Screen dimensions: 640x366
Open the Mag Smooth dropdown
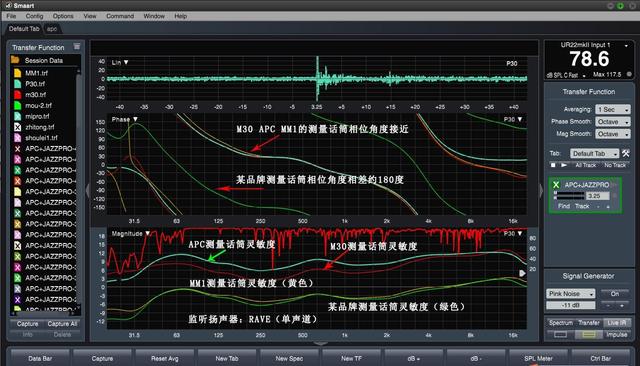(613, 134)
